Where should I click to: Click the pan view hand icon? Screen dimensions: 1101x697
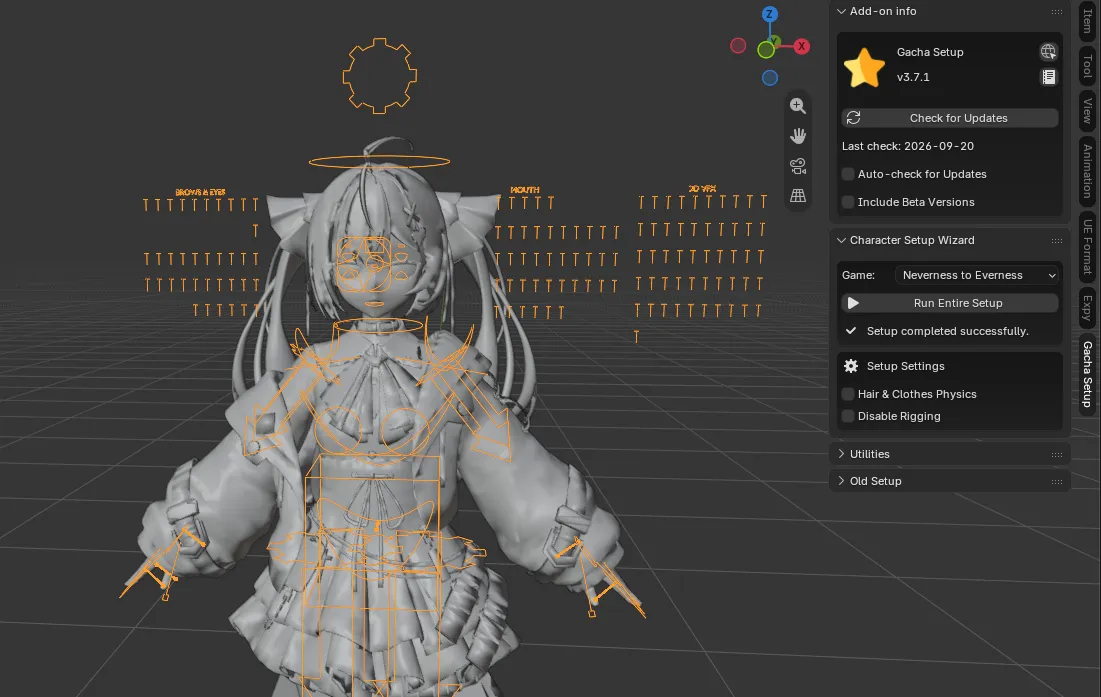pyautogui.click(x=798, y=135)
